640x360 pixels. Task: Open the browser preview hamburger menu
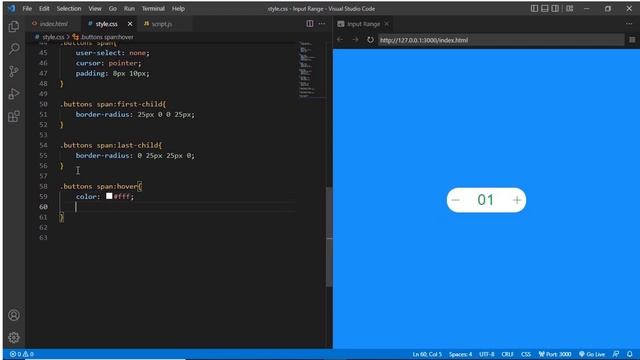[x=632, y=40]
